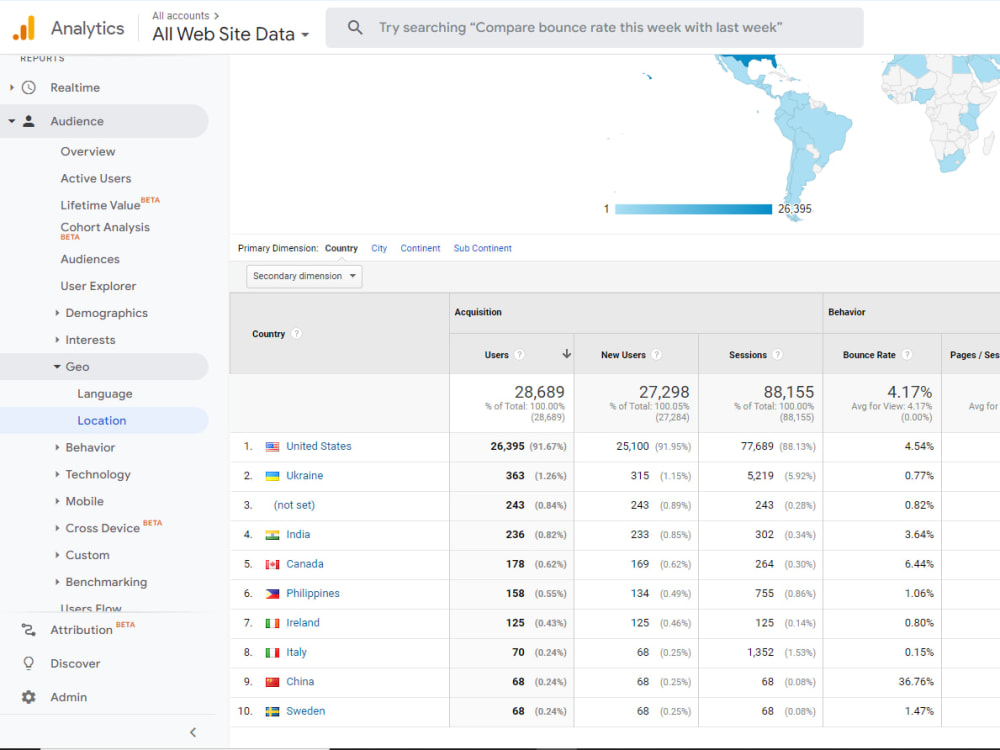Open the All Web Site Data dropdown
Image resolution: width=1000 pixels, height=750 pixels.
pos(230,34)
